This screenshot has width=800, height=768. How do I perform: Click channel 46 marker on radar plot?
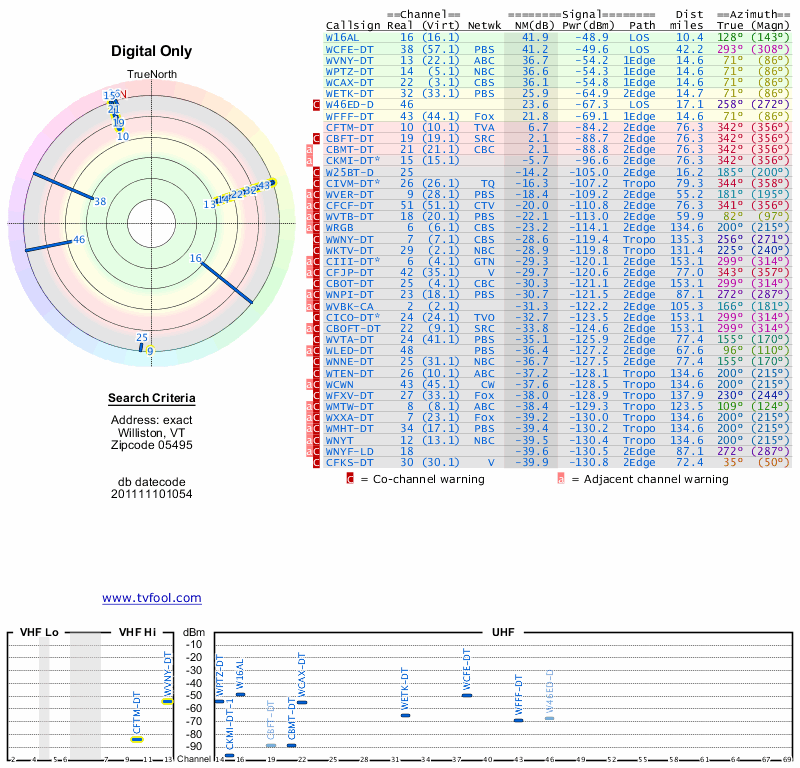[x=79, y=239]
